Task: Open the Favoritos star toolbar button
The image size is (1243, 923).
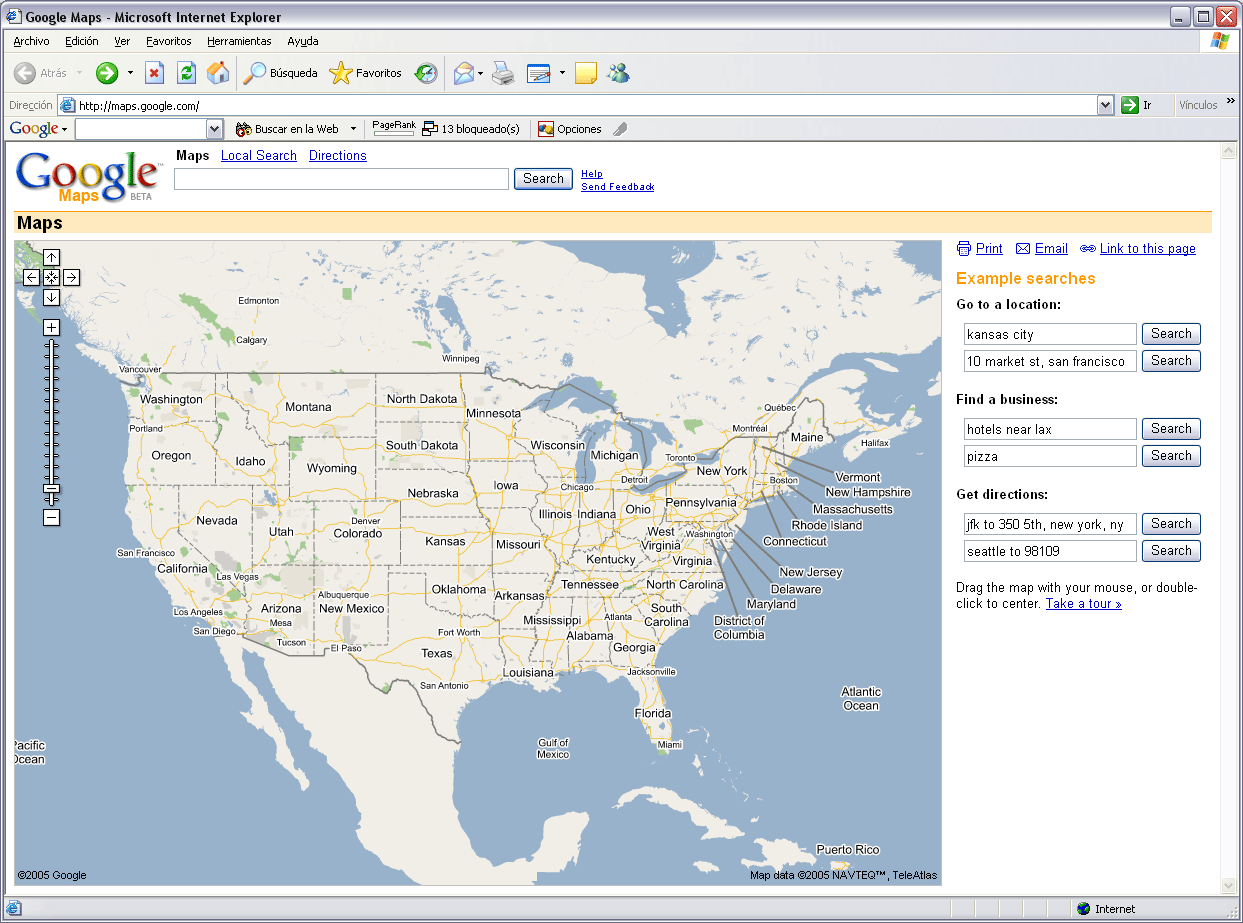Action: click(366, 73)
